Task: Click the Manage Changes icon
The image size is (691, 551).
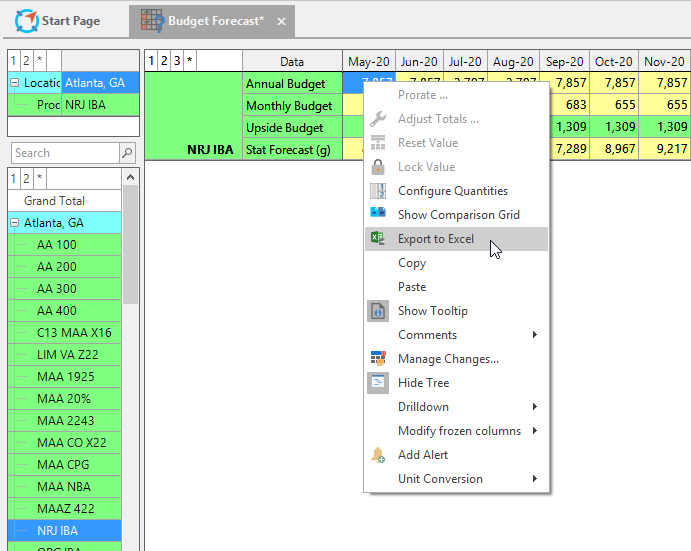Action: point(378,358)
